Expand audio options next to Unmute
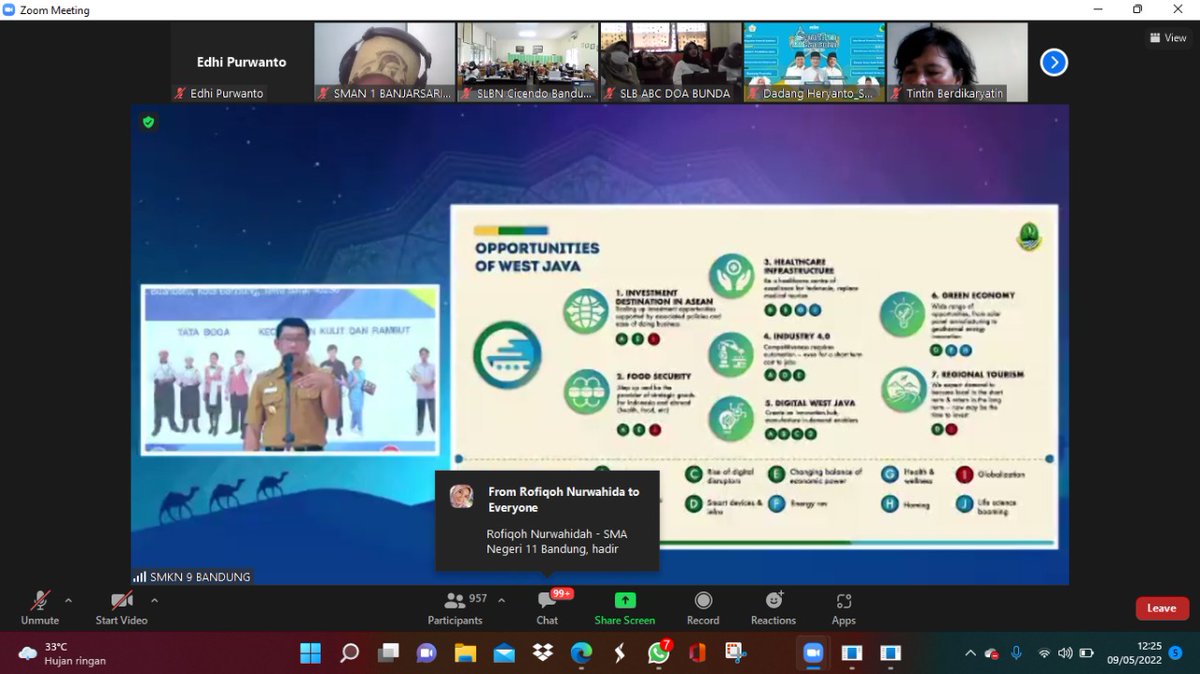 68,600
